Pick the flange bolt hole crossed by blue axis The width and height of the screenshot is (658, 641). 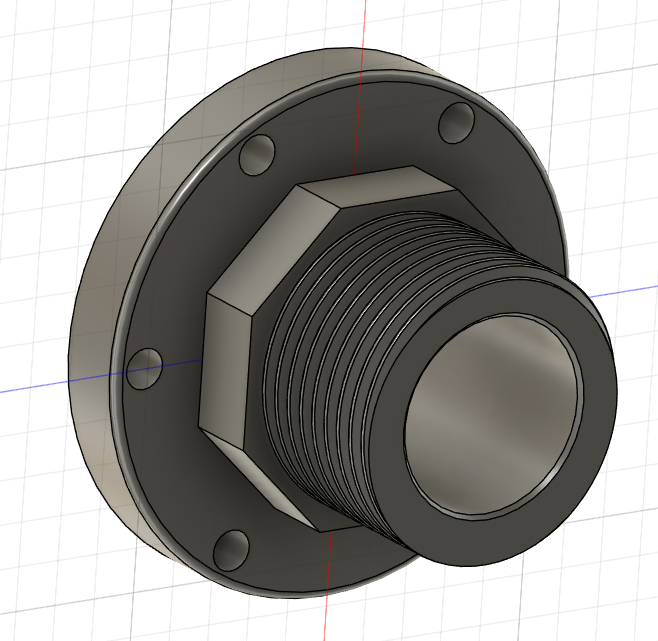click(144, 369)
